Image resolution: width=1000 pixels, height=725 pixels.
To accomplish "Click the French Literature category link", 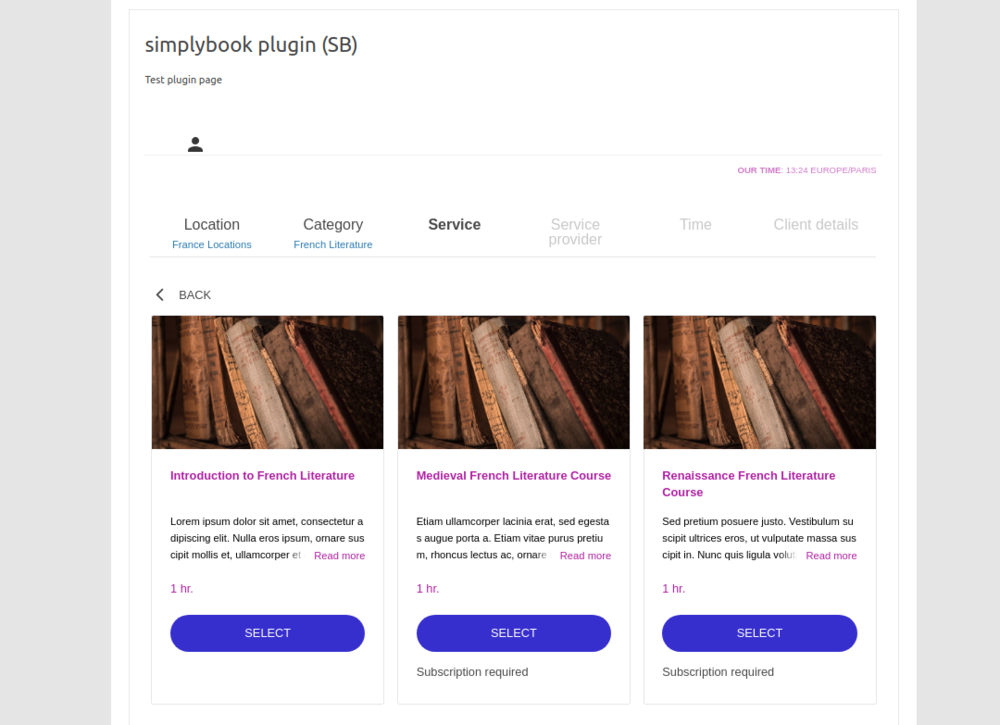I will [333, 244].
